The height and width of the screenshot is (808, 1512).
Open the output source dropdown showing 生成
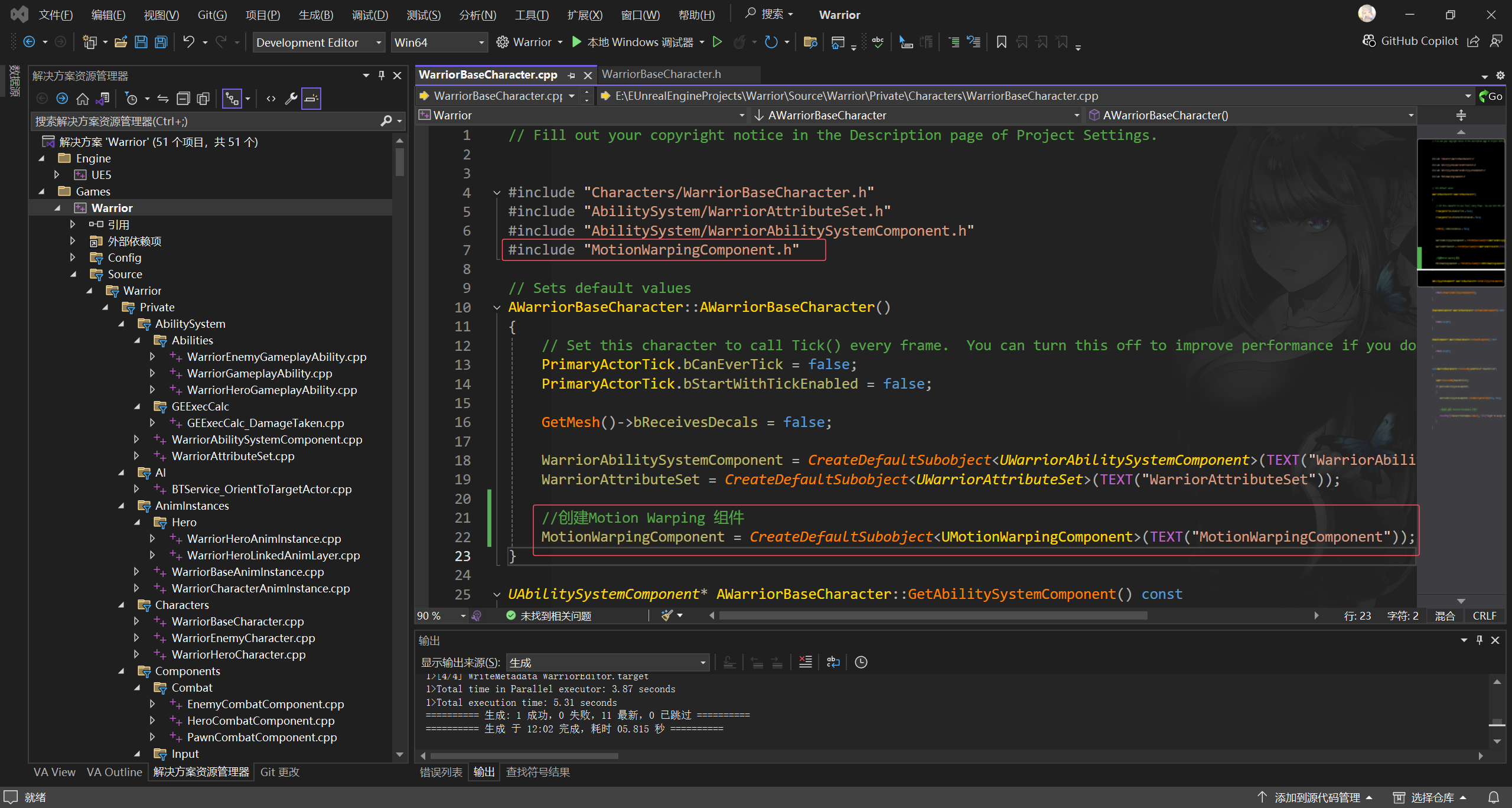pos(607,663)
